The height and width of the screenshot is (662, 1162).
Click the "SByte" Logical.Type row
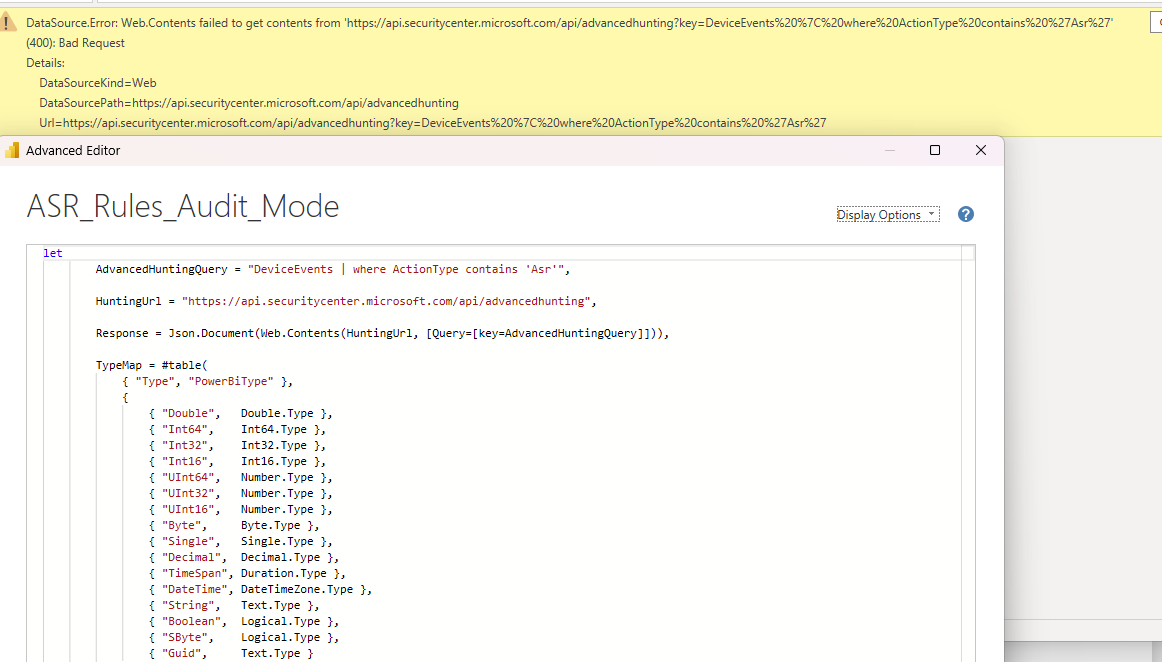[244, 637]
